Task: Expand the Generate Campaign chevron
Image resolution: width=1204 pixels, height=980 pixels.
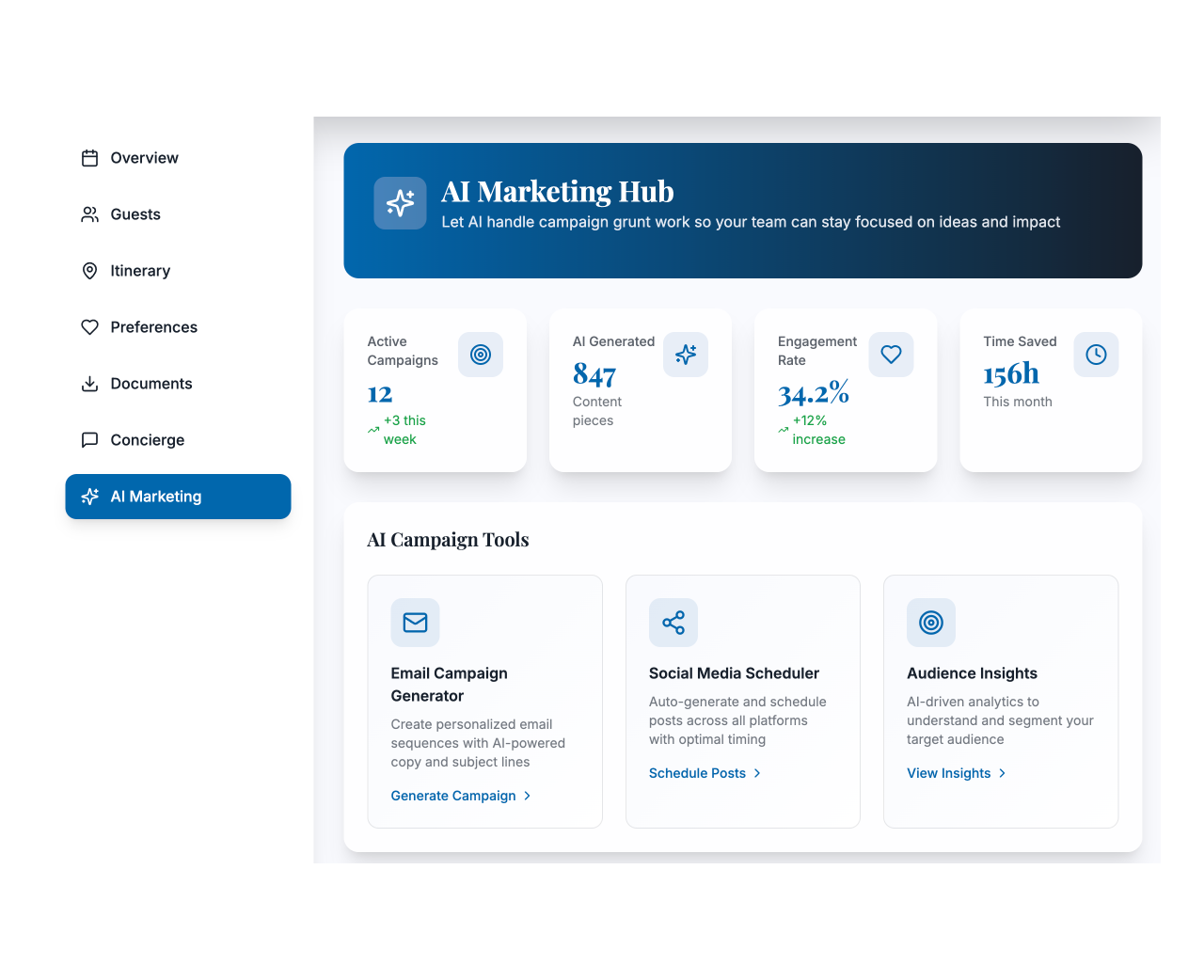Action: click(528, 796)
